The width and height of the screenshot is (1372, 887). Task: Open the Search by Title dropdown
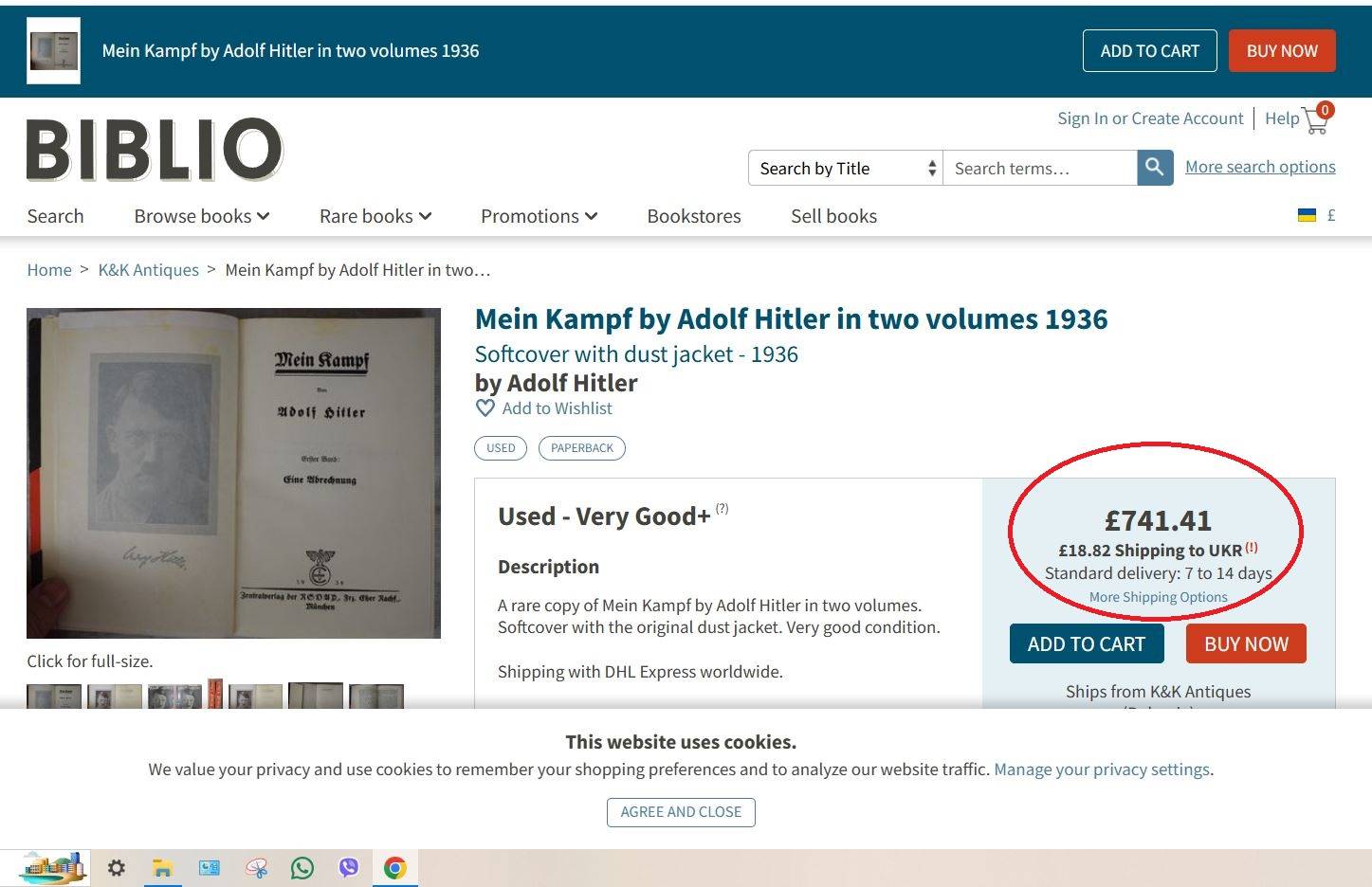[x=846, y=168]
